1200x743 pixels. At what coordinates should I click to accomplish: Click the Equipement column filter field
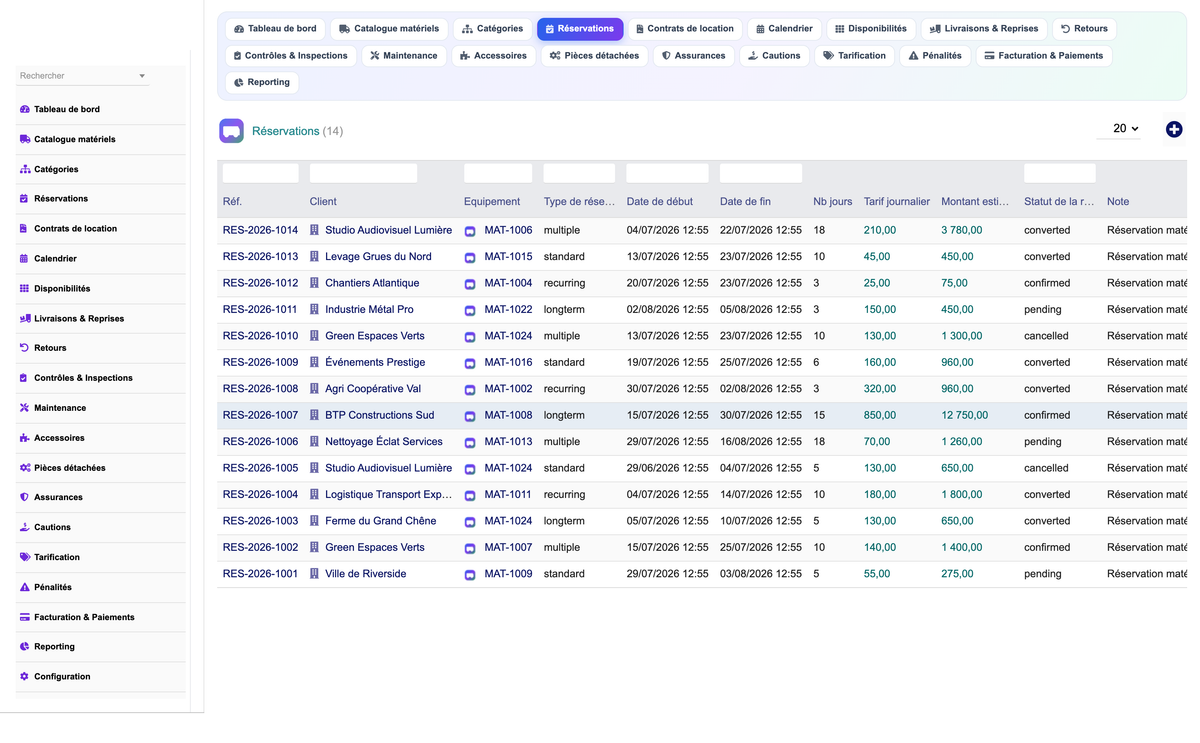pyautogui.click(x=498, y=173)
